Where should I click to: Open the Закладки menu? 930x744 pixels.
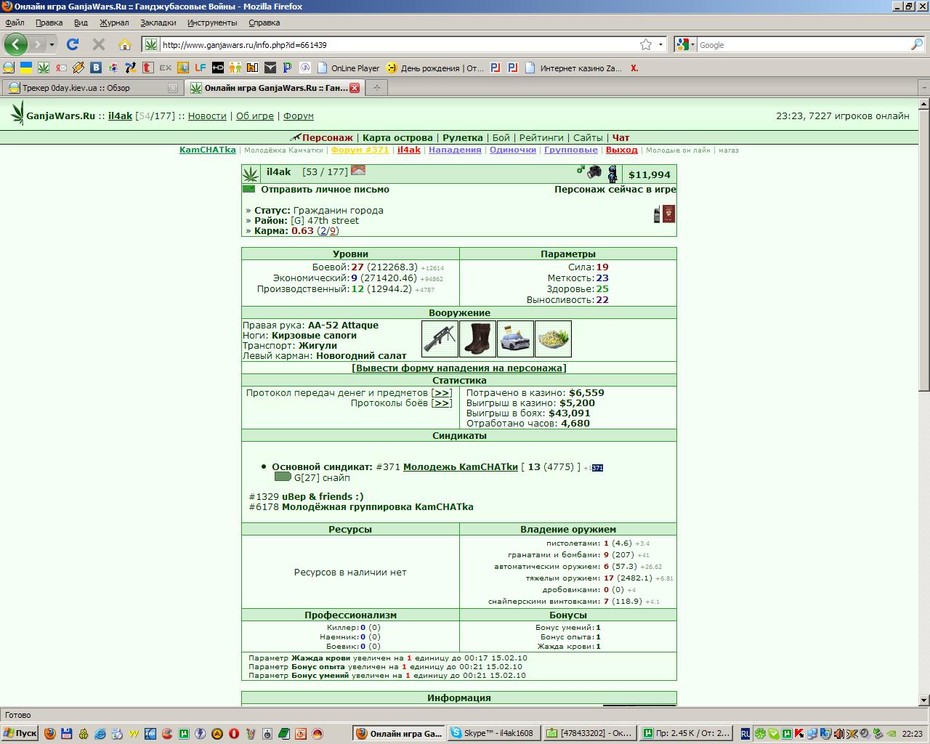pos(158,23)
